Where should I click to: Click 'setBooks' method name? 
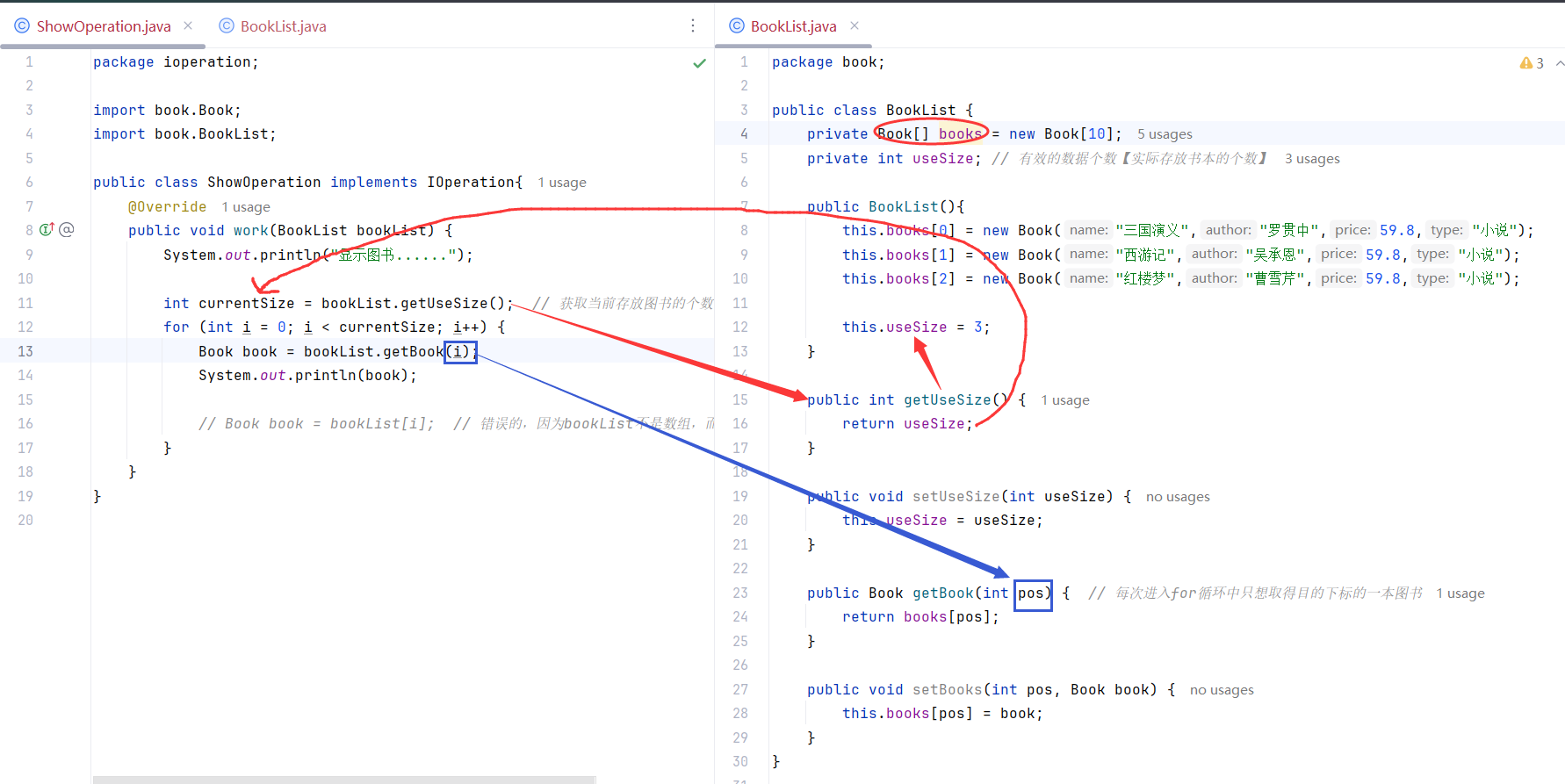coord(948,690)
